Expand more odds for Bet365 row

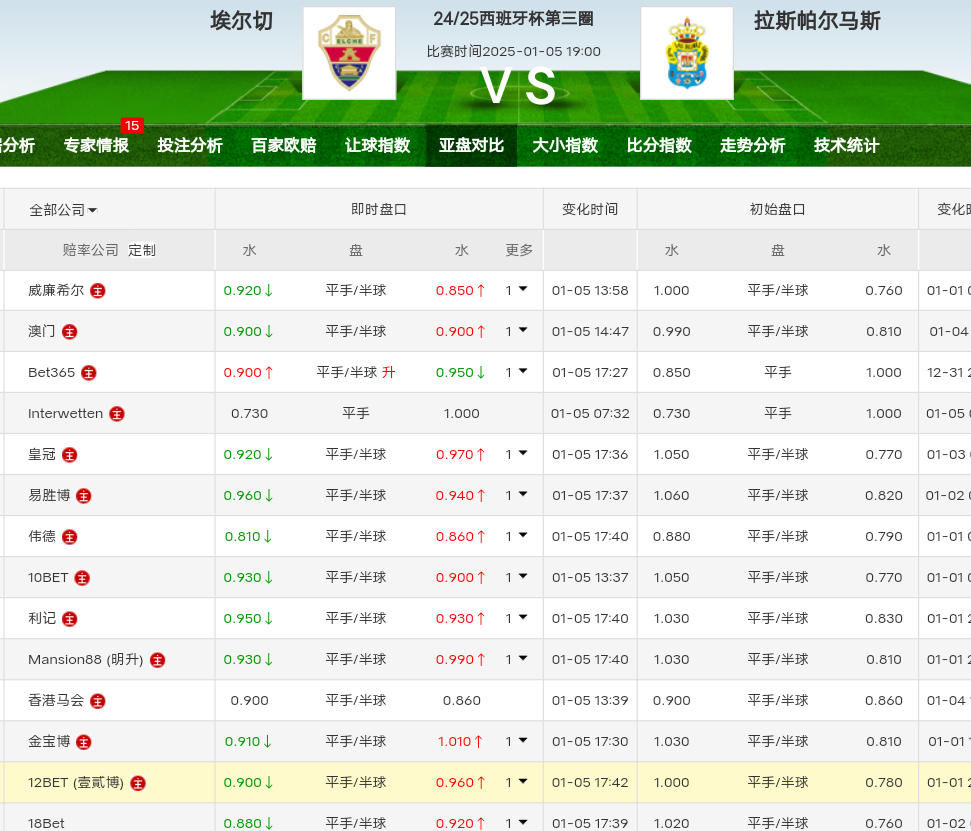[516, 372]
